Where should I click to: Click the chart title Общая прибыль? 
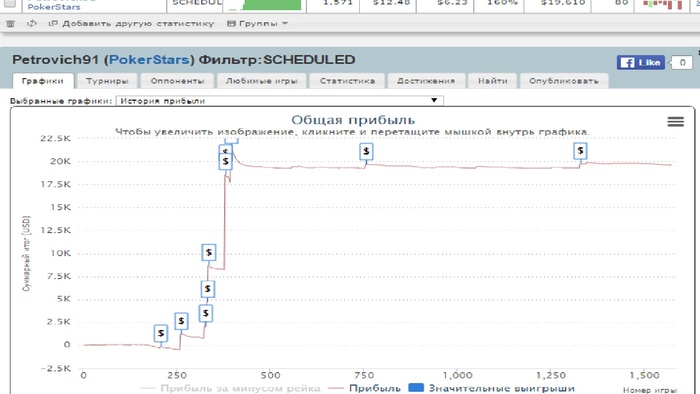coord(353,120)
